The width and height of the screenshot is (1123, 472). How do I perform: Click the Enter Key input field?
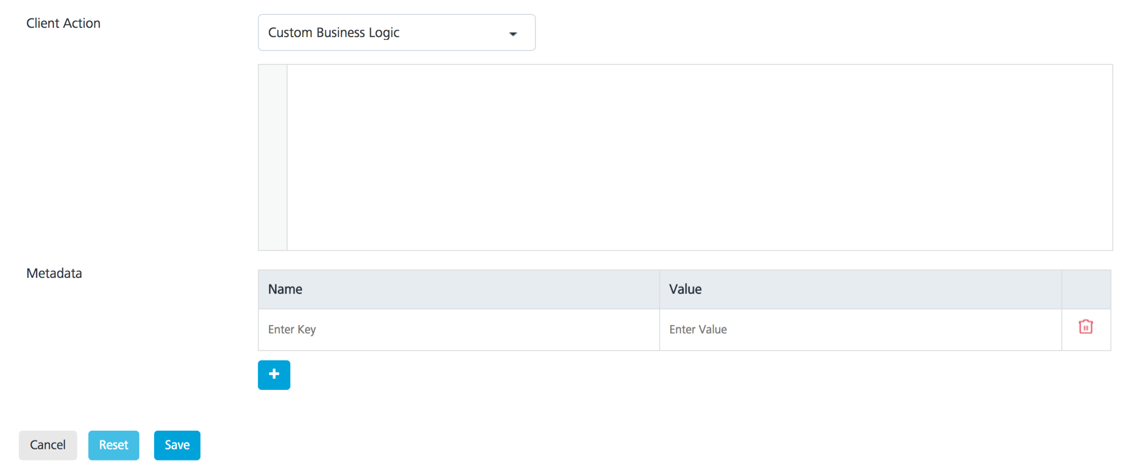coord(458,330)
